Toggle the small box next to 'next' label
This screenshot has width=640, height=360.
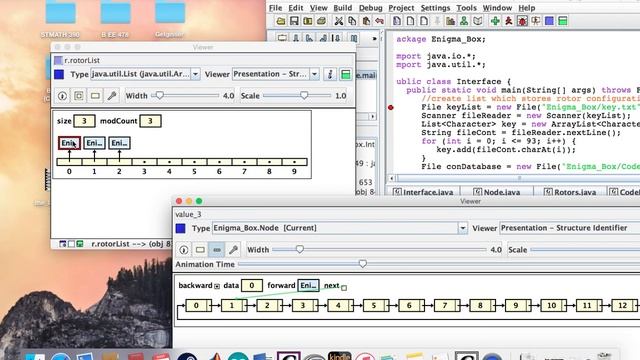pos(344,288)
